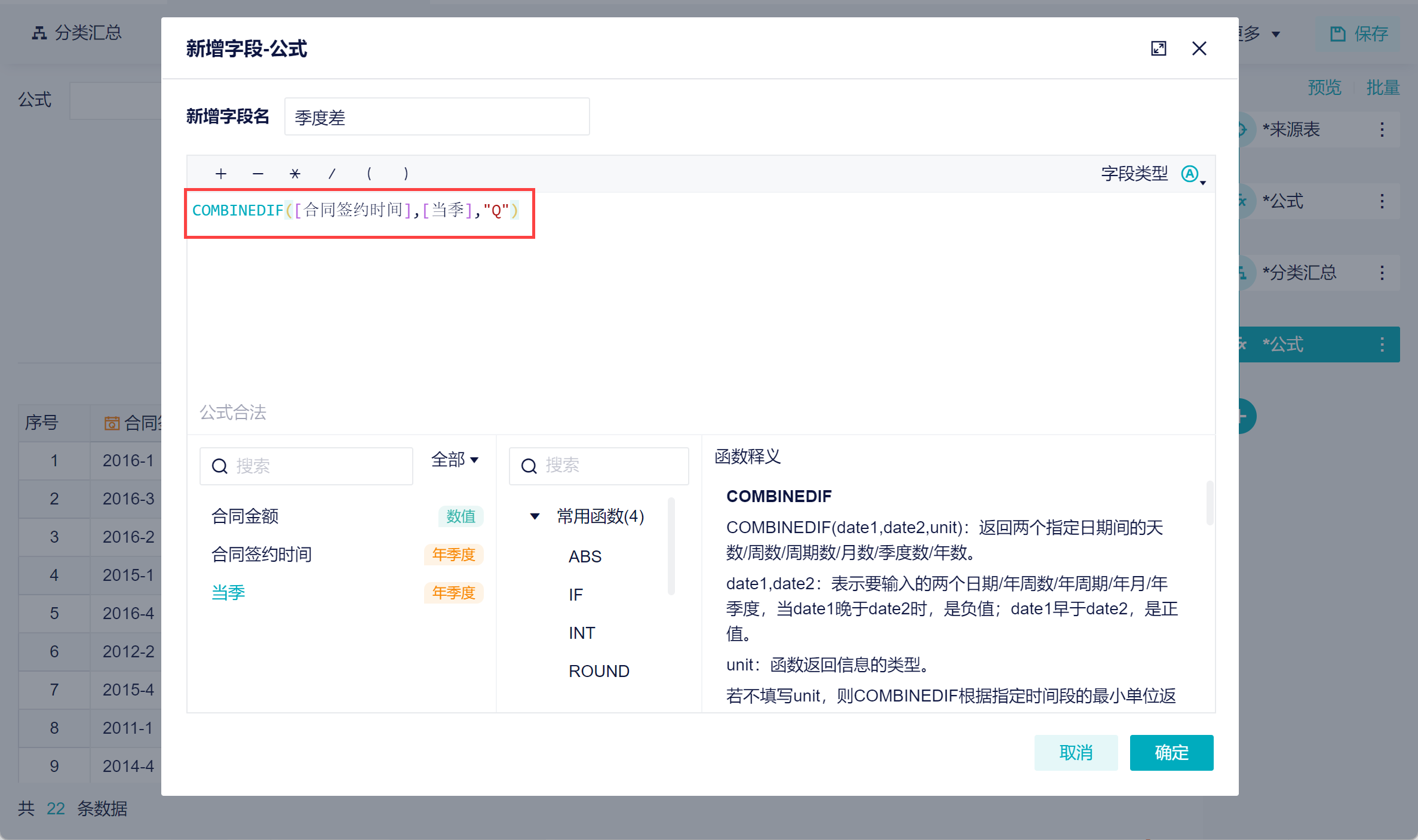This screenshot has width=1418, height=840.
Task: Insert the left parenthesis symbol
Action: click(x=369, y=174)
